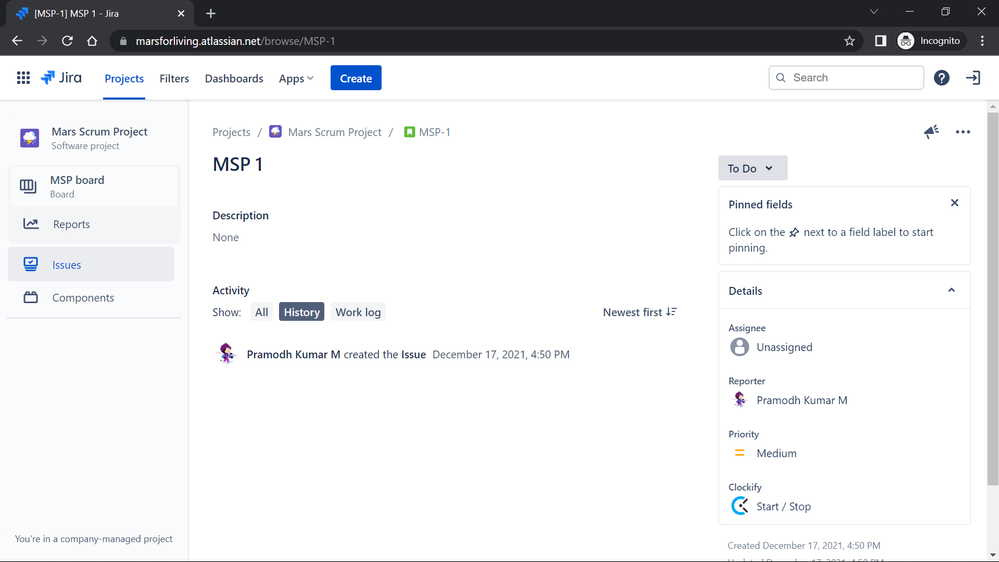Open Reports in sidebar
The image size is (999, 562).
94,224
